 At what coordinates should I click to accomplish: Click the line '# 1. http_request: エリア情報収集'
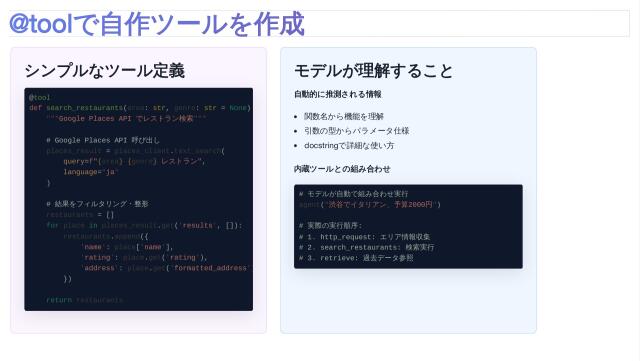364,237
